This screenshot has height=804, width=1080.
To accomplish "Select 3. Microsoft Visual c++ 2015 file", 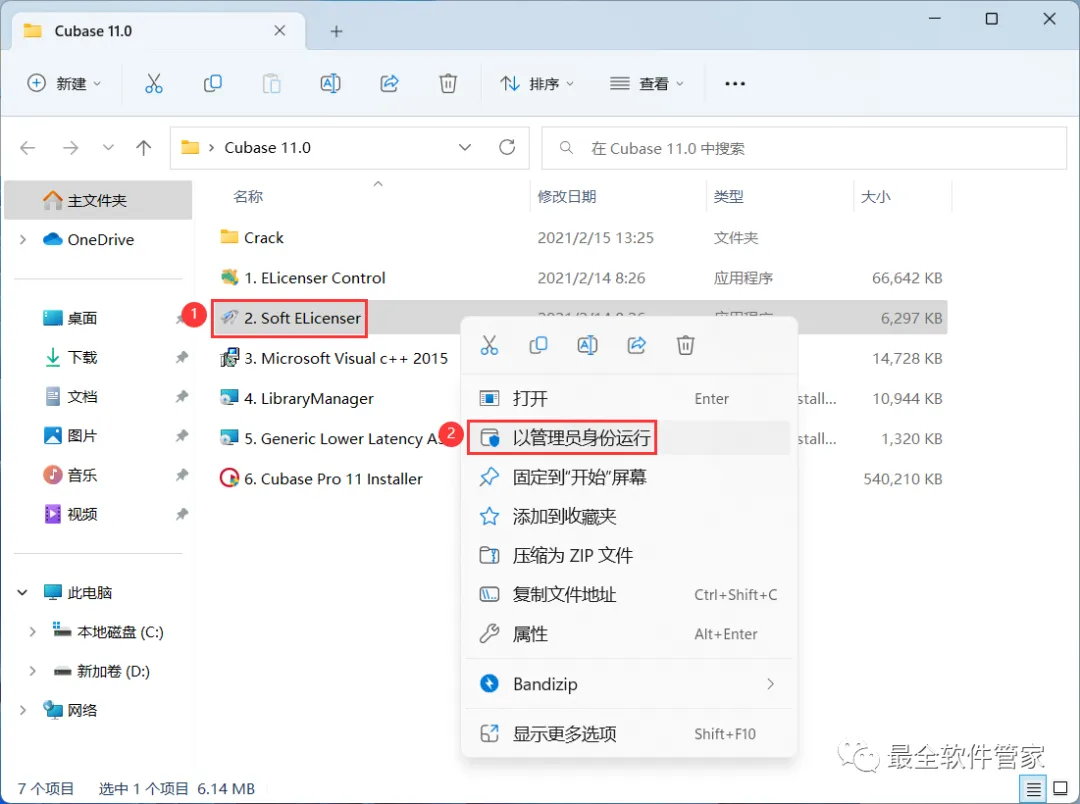I will [334, 358].
